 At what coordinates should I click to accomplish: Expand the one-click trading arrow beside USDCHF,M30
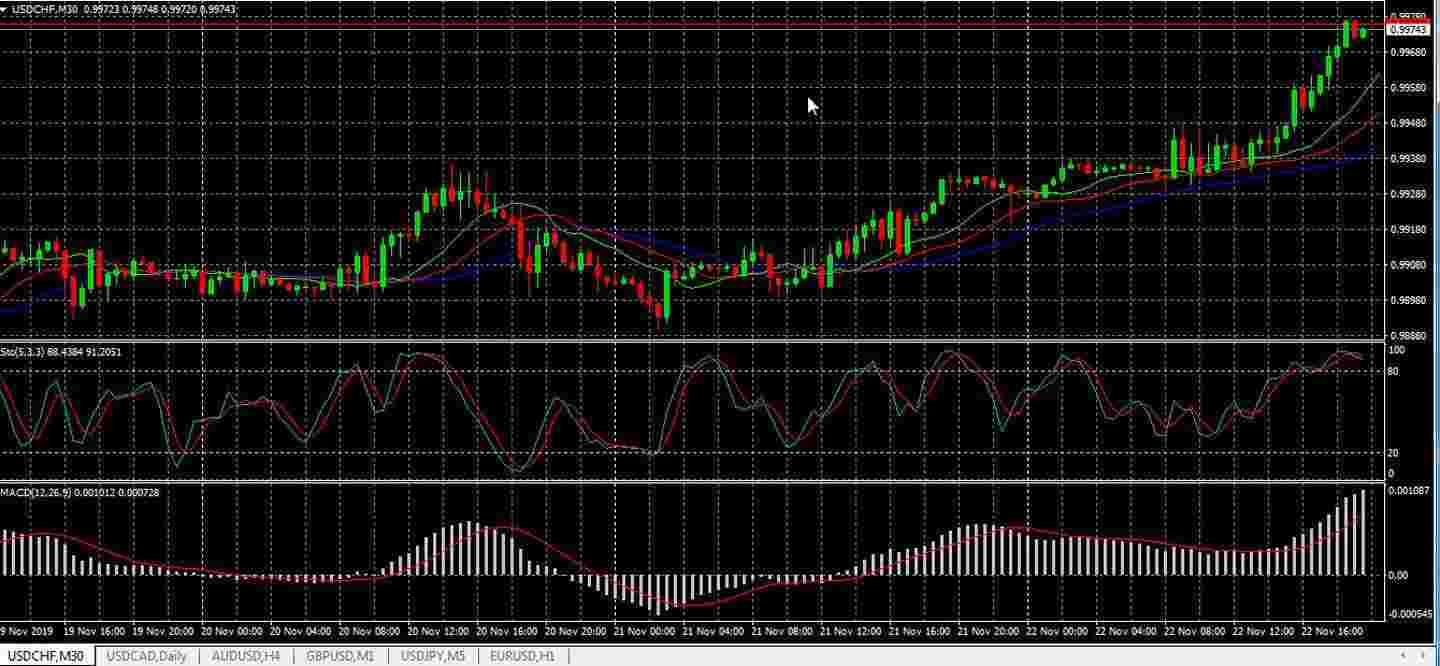pos(5,8)
